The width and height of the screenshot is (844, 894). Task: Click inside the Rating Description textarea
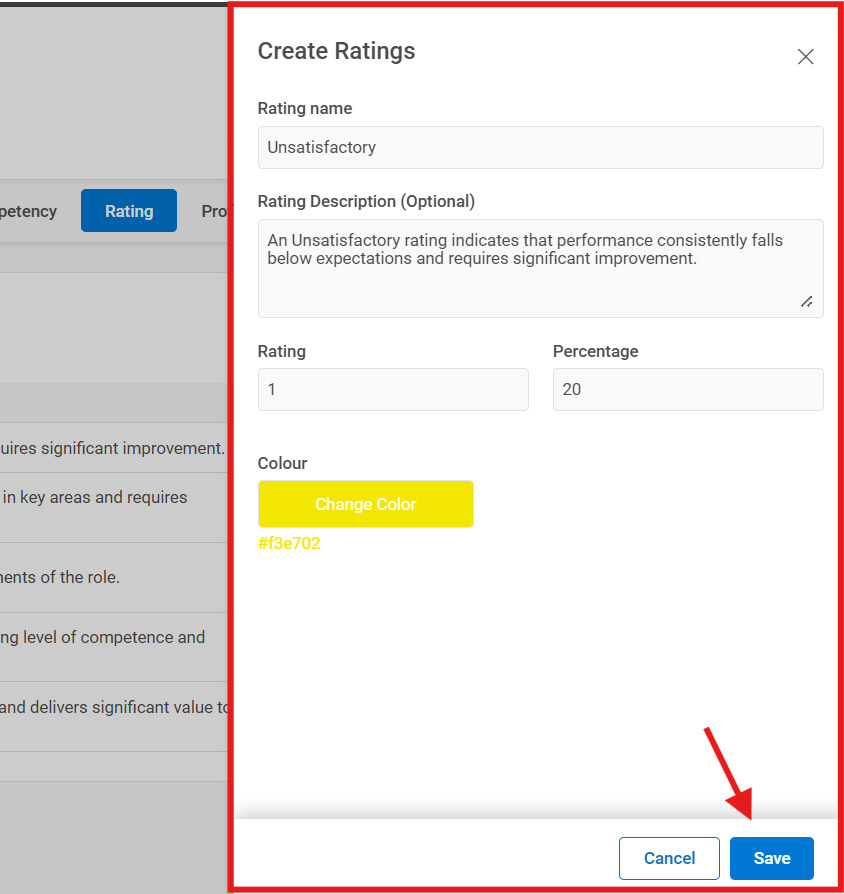coord(540,268)
